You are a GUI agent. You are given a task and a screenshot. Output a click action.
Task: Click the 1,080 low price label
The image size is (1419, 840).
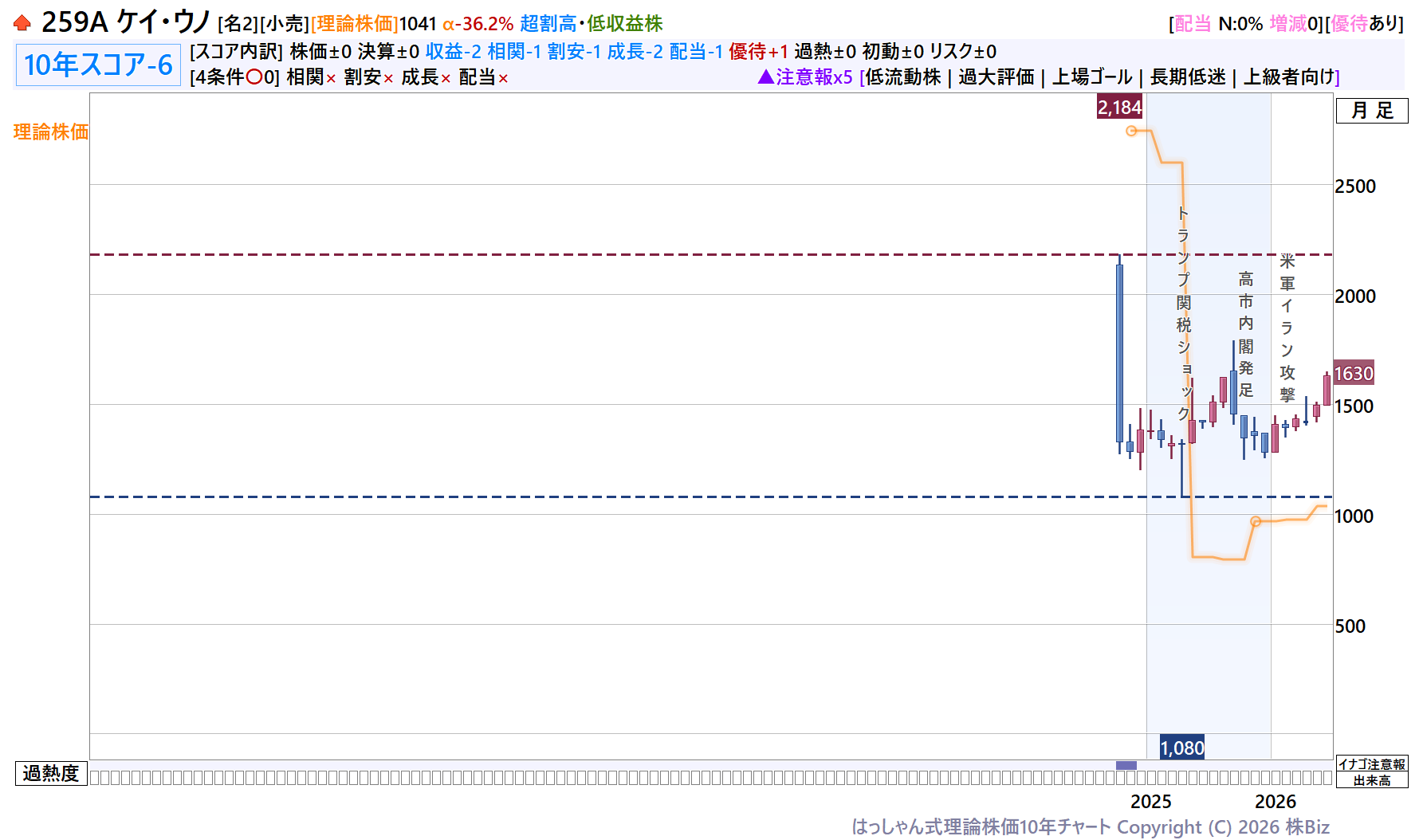point(1182,748)
